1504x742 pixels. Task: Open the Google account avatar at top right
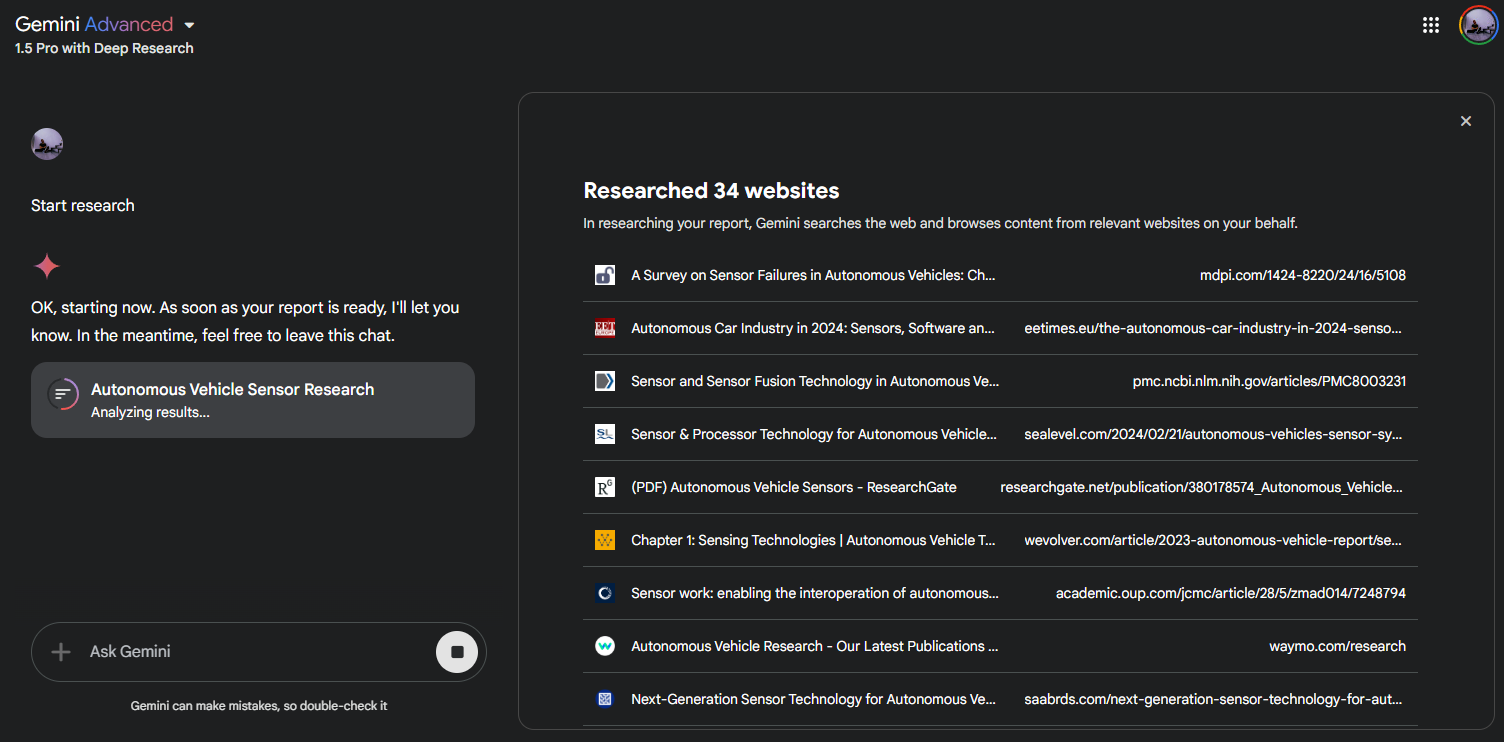[x=1478, y=25]
